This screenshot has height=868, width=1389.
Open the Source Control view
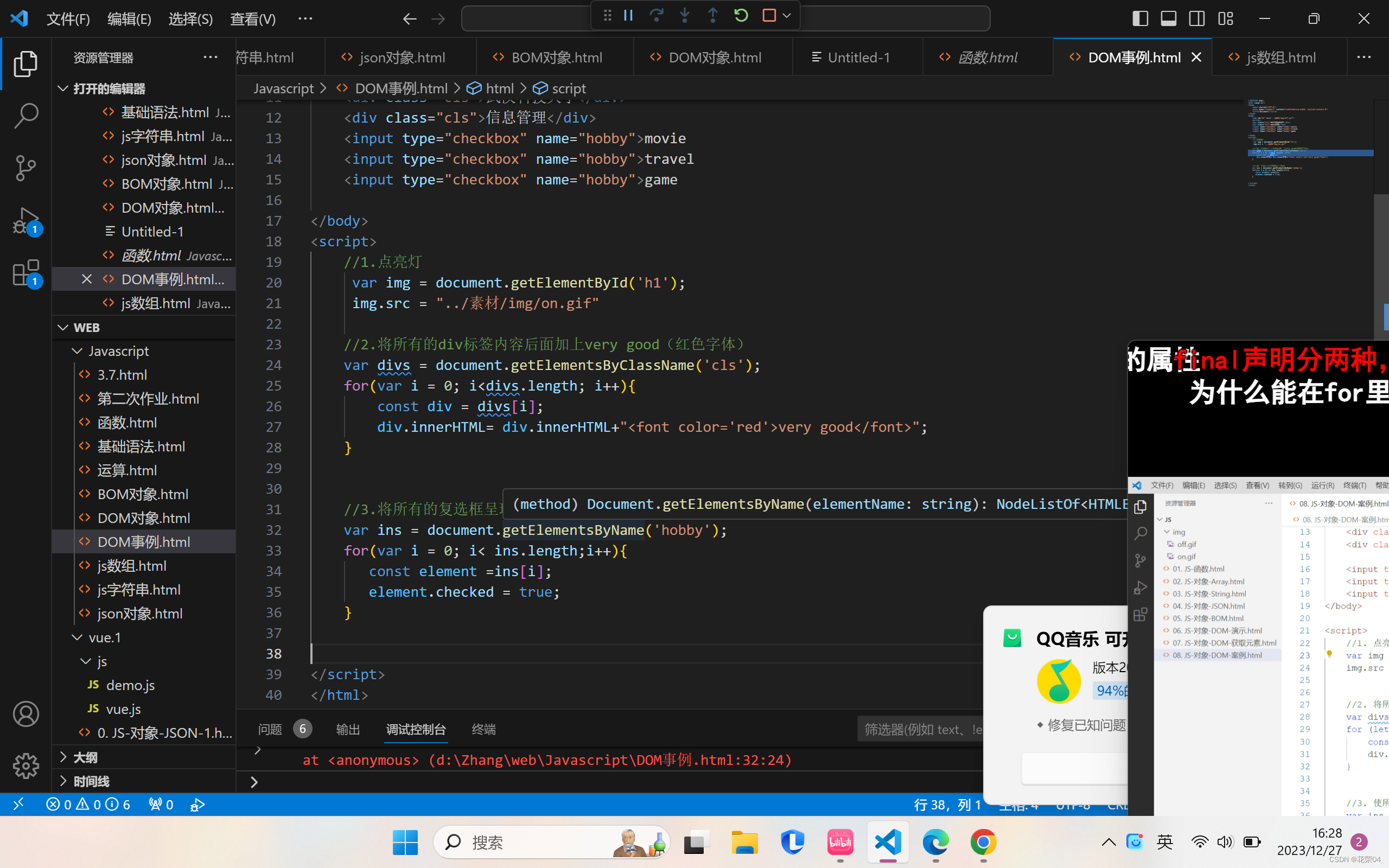(26, 168)
